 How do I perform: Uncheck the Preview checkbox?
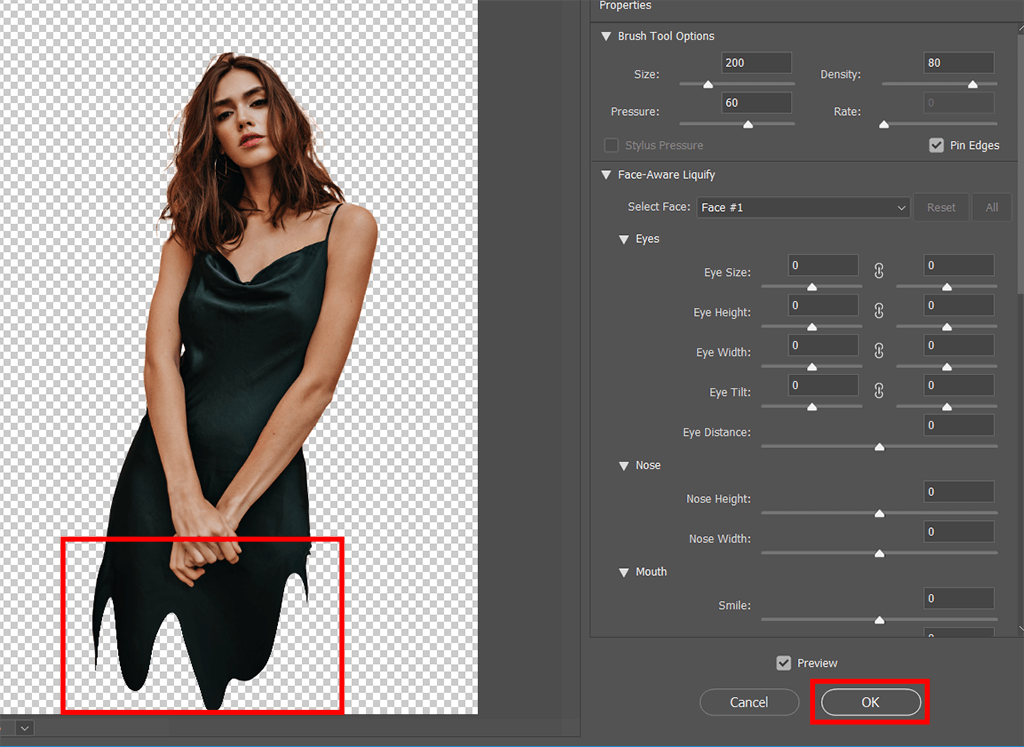pos(784,663)
